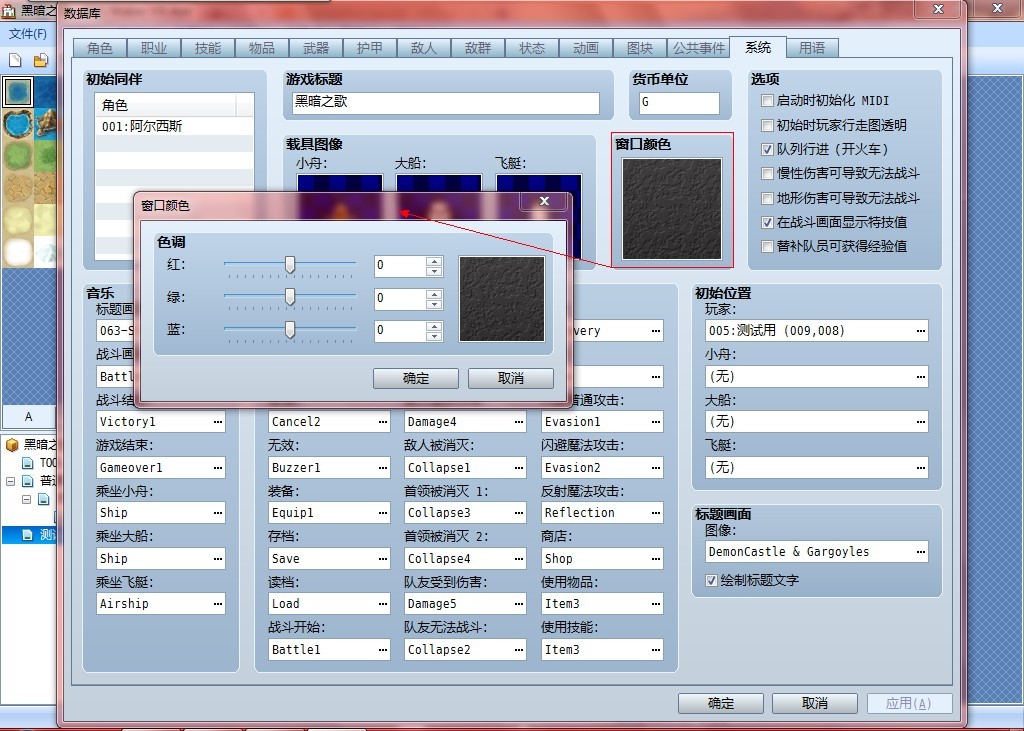
Task: Switch to the 职业 tab
Action: [x=154, y=48]
